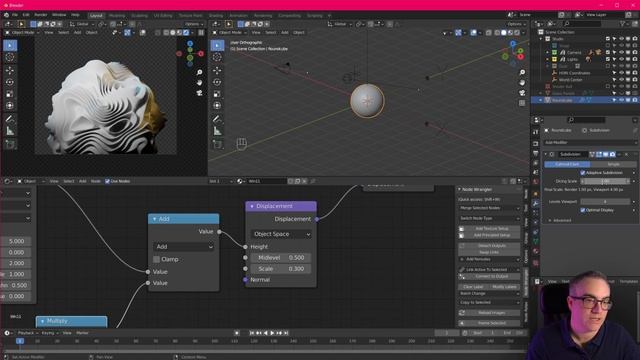Click zoom magnifier in left rendered viewport
The image size is (640, 360).
[199, 72]
